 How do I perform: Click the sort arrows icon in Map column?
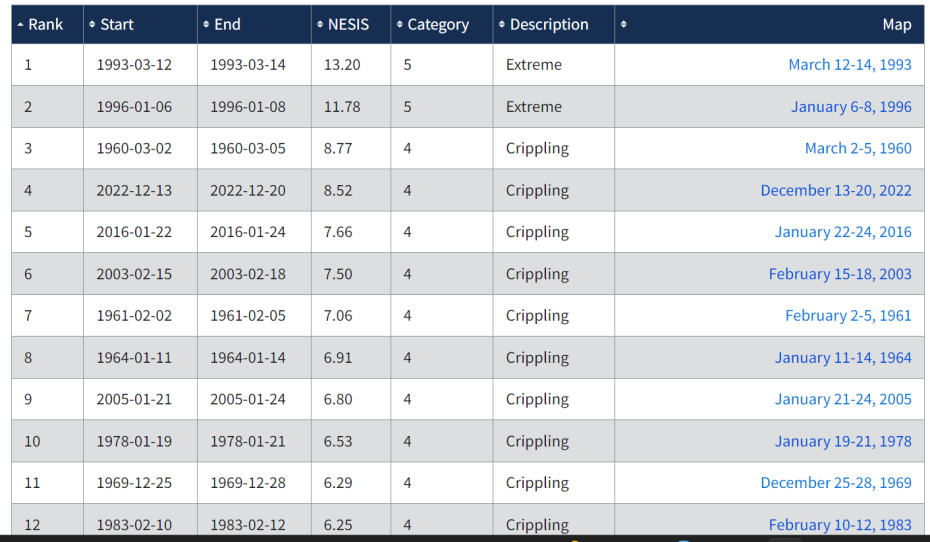(624, 24)
